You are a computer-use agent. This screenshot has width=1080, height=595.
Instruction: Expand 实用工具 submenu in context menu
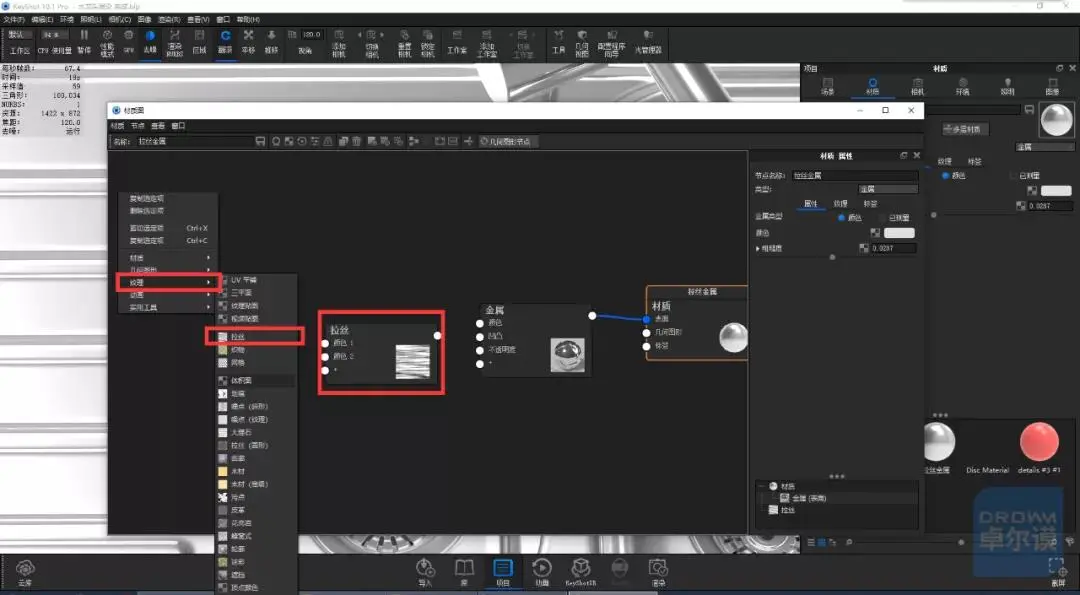[x=169, y=307]
